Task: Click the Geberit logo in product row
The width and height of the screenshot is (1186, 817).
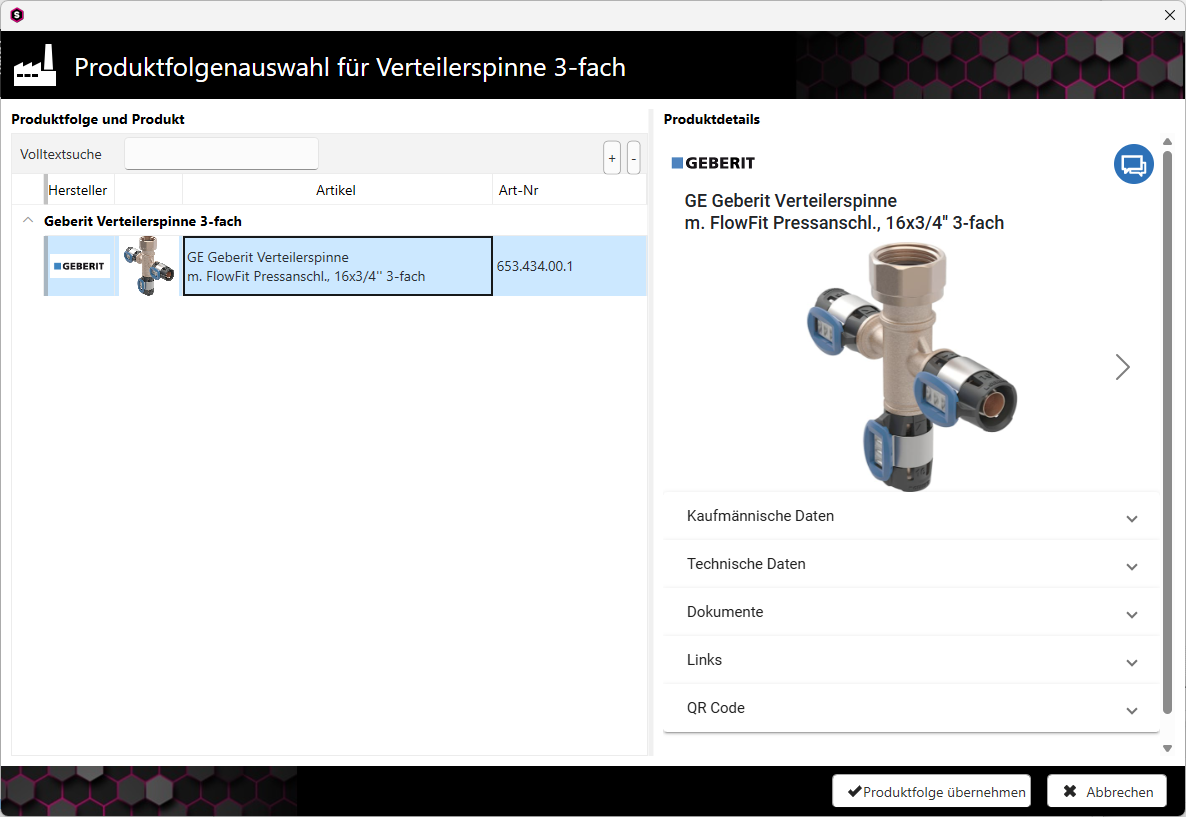Action: [x=79, y=266]
